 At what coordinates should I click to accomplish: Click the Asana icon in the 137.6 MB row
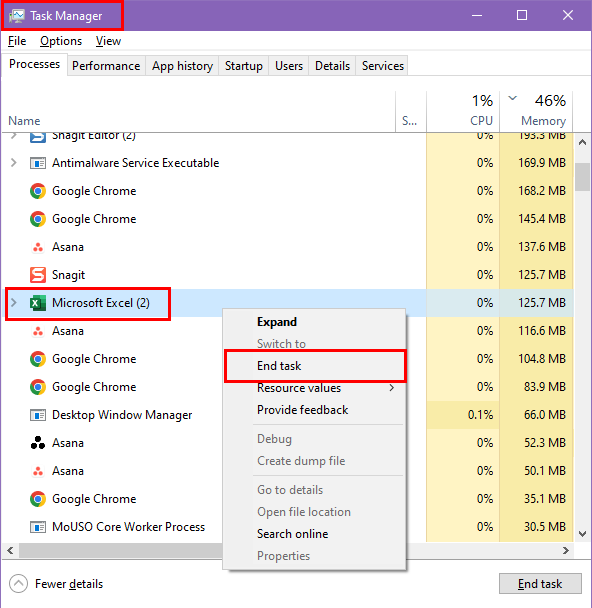coord(38,247)
